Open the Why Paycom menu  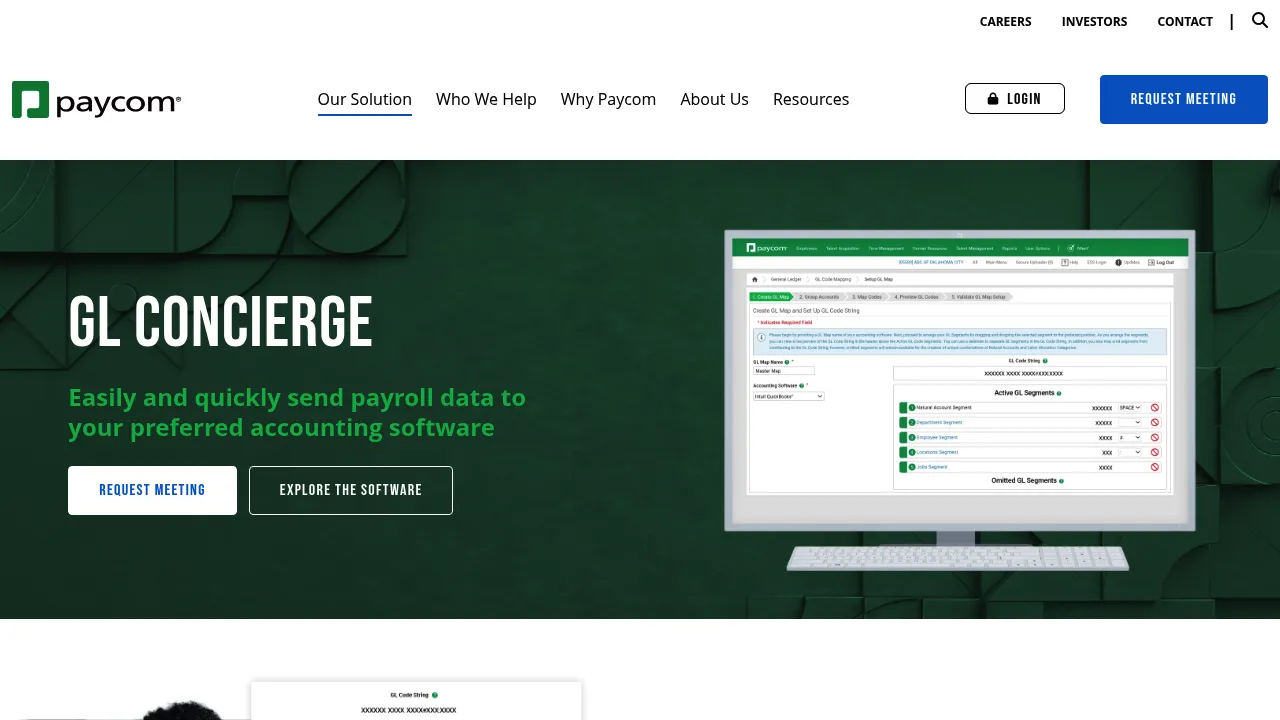click(x=608, y=99)
